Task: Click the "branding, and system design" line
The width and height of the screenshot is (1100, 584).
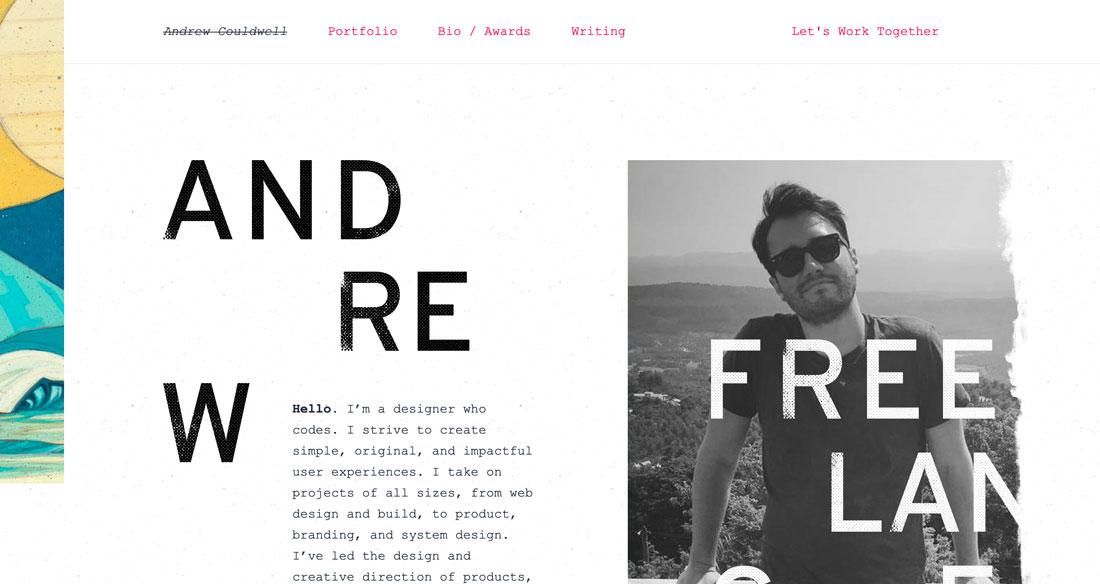Action: coord(399,535)
